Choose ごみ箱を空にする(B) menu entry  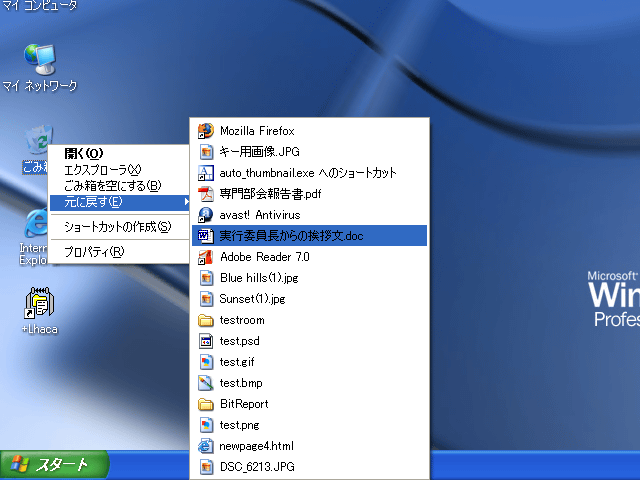119,186
